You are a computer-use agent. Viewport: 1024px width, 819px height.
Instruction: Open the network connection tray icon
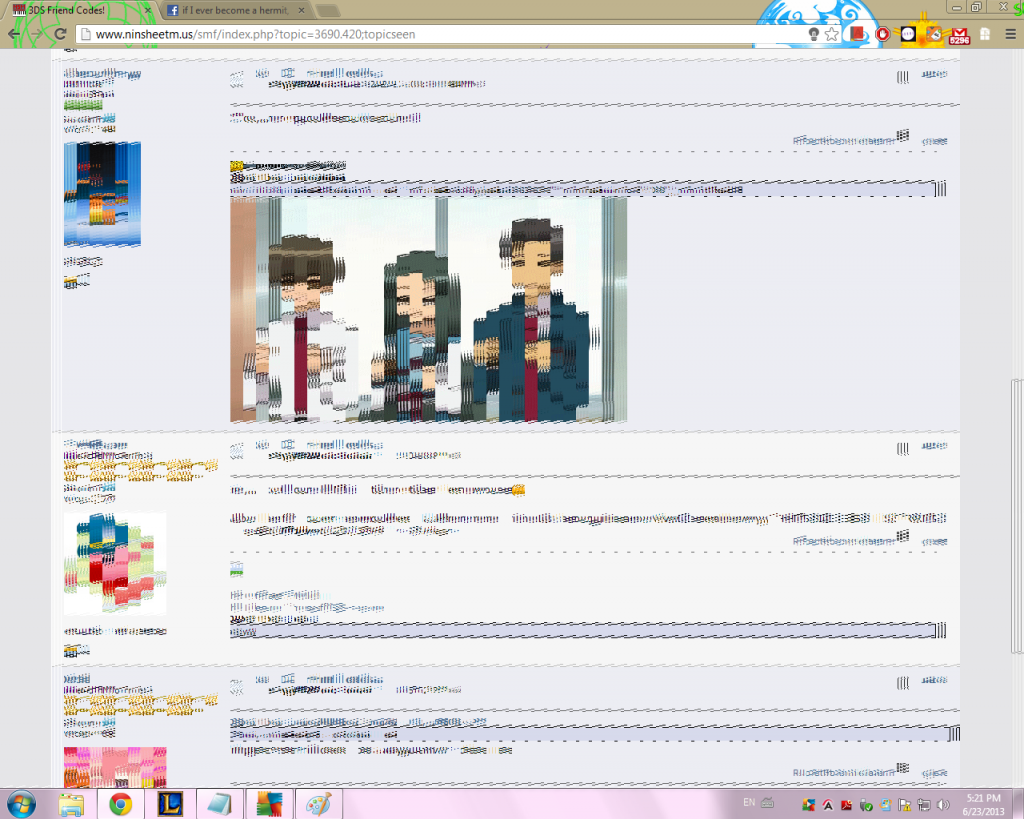point(923,805)
